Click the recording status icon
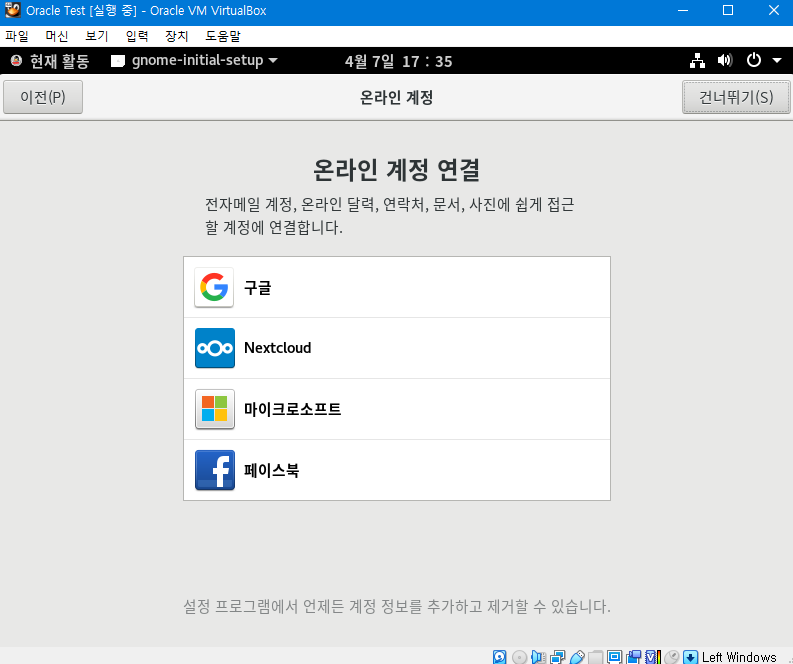The image size is (793, 664). (x=634, y=657)
